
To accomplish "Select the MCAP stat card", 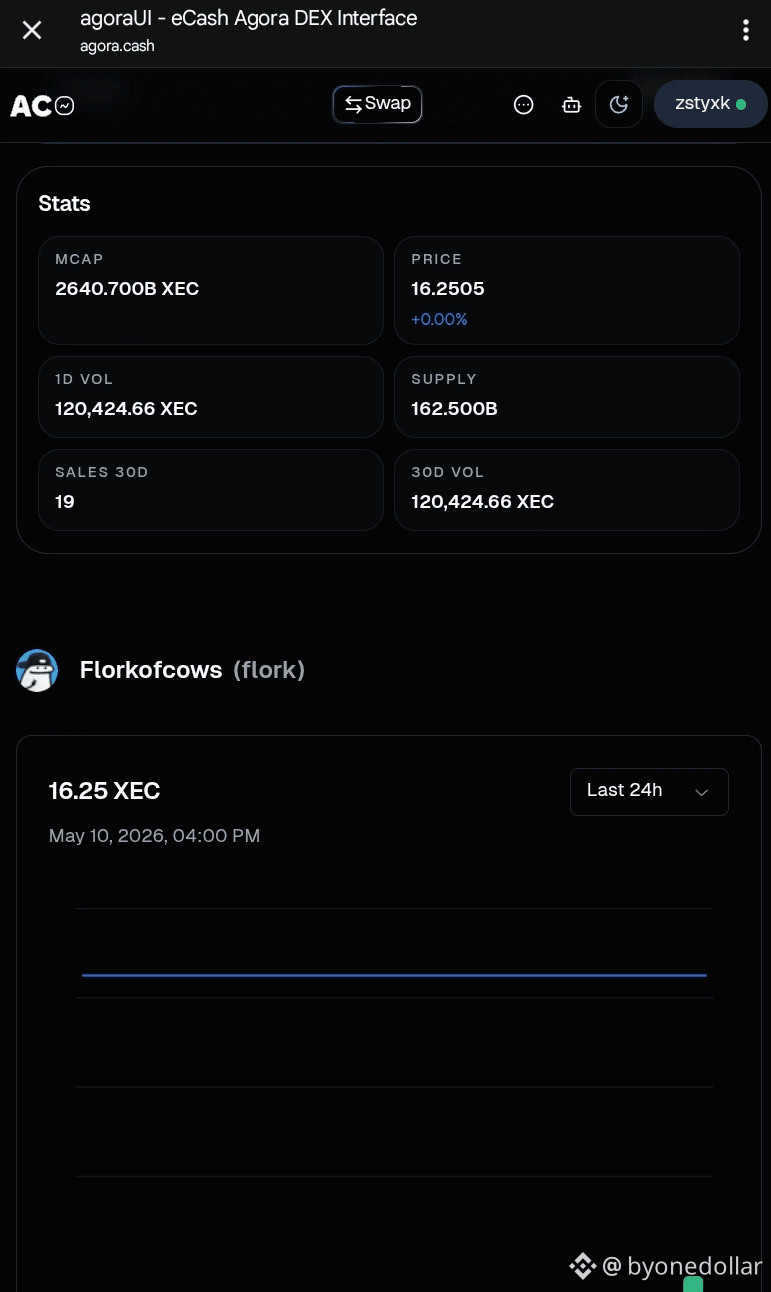I will coord(211,290).
